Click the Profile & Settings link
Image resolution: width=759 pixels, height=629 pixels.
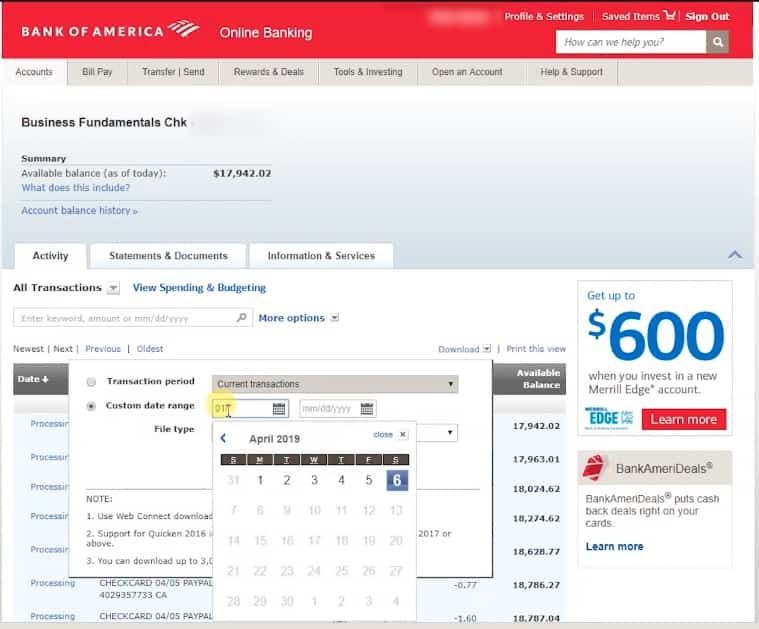coord(544,16)
